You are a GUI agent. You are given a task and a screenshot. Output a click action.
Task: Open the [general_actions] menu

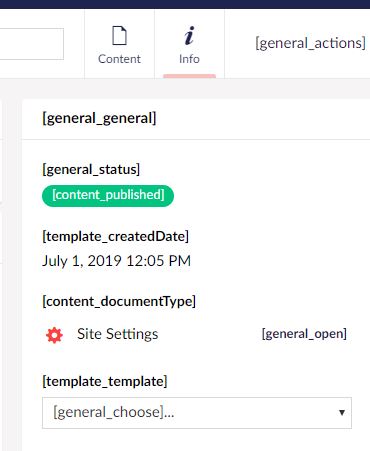(x=310, y=43)
